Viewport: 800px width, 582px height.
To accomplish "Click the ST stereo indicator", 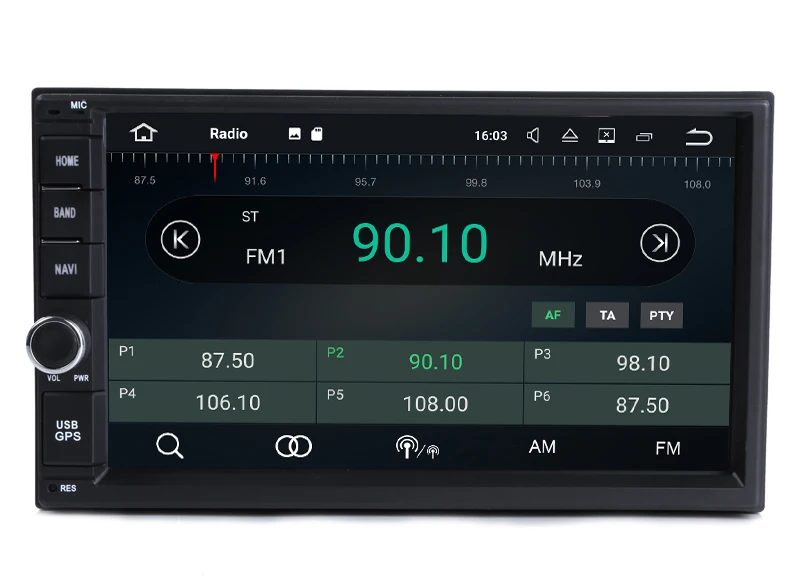I will [250, 217].
